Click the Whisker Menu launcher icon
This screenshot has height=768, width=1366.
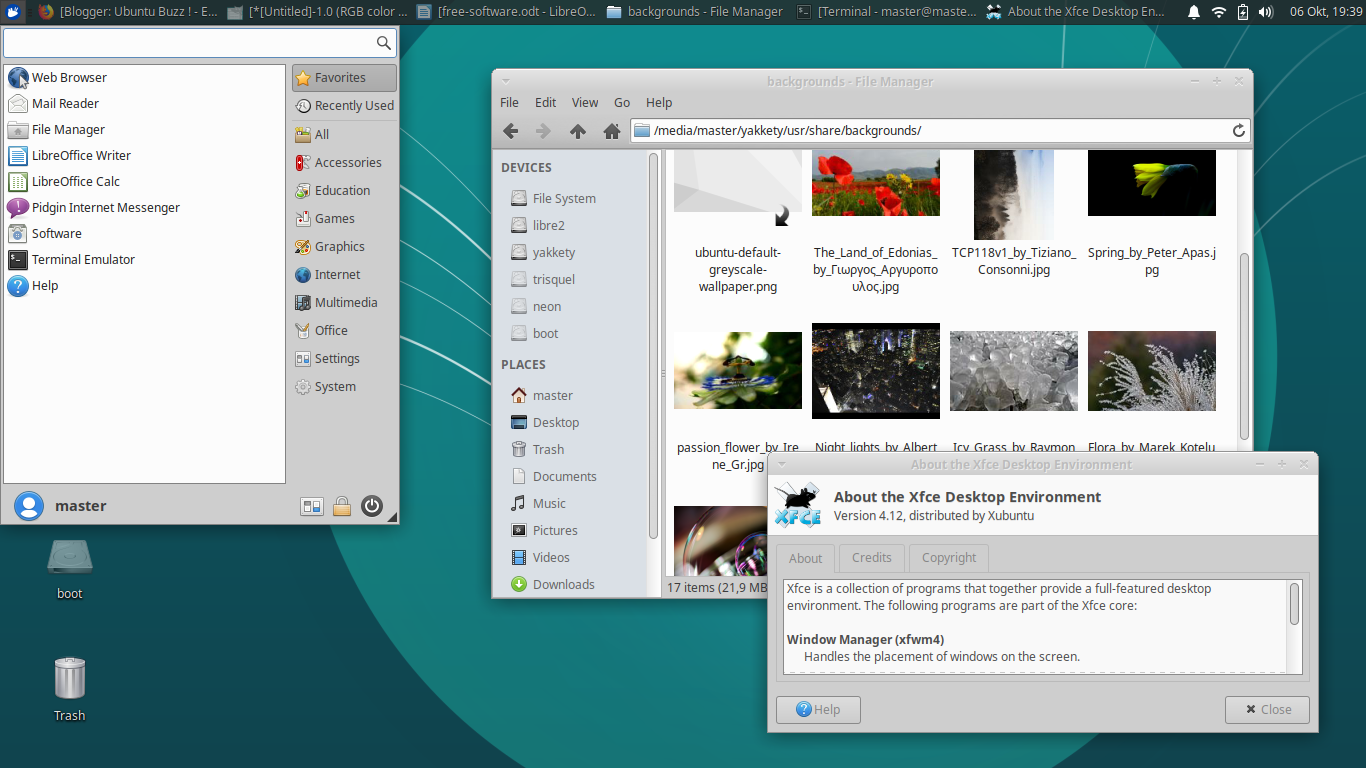(14, 12)
